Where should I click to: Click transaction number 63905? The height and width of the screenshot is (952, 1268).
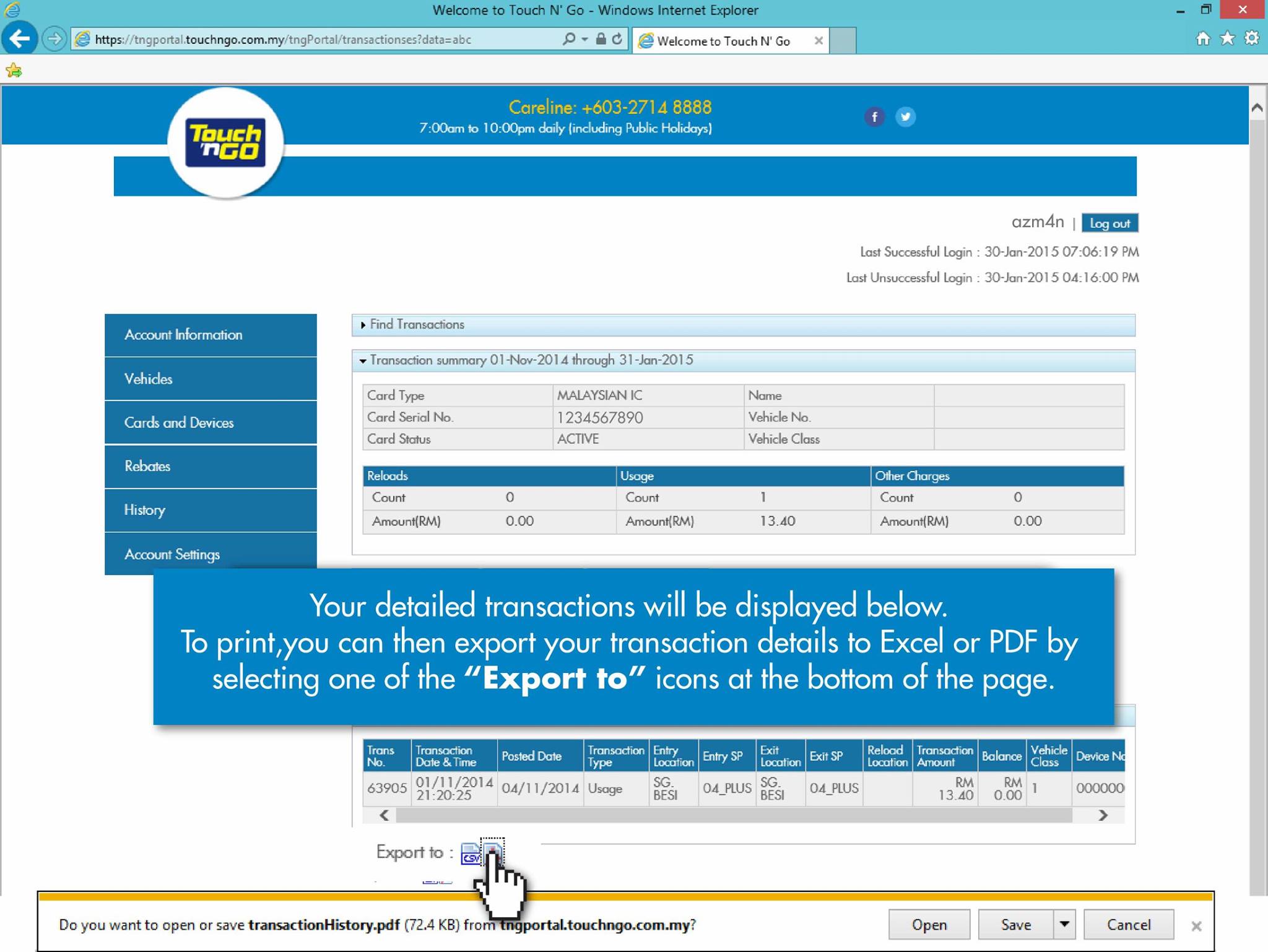(387, 789)
